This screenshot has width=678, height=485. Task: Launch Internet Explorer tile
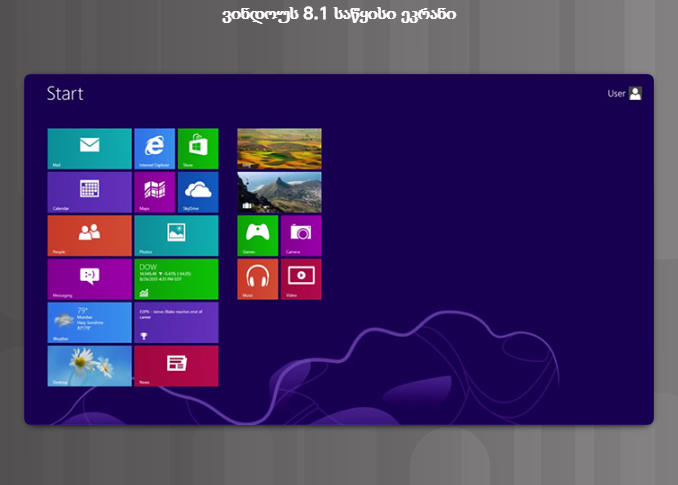[154, 148]
